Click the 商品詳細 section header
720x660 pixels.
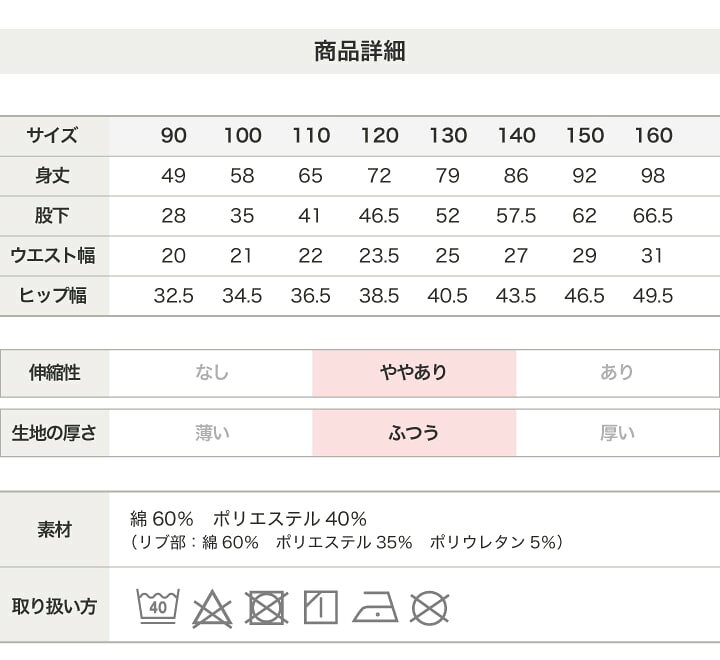360,52
